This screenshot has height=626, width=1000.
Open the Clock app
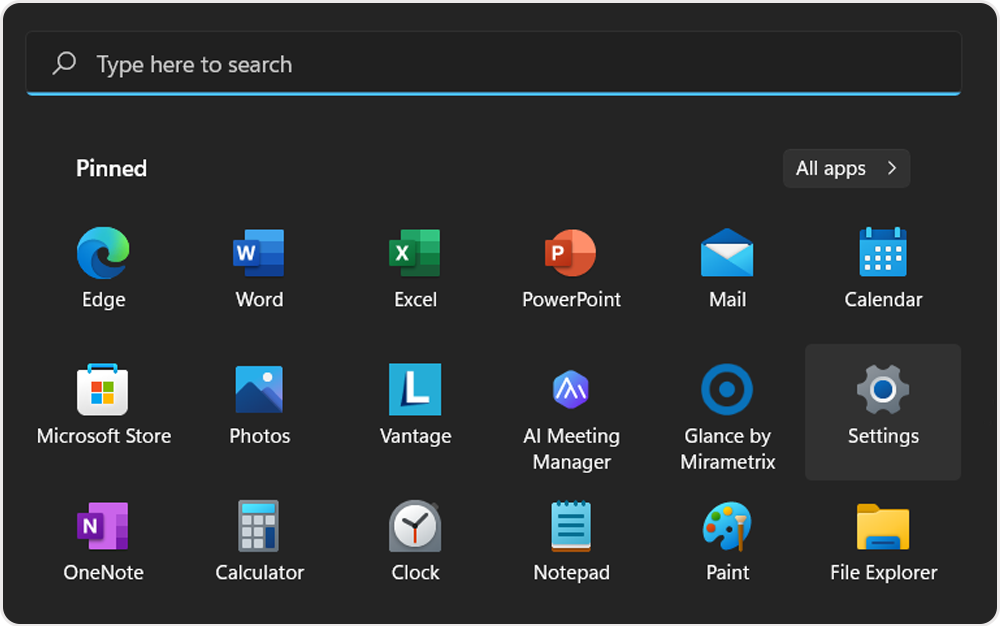415,540
